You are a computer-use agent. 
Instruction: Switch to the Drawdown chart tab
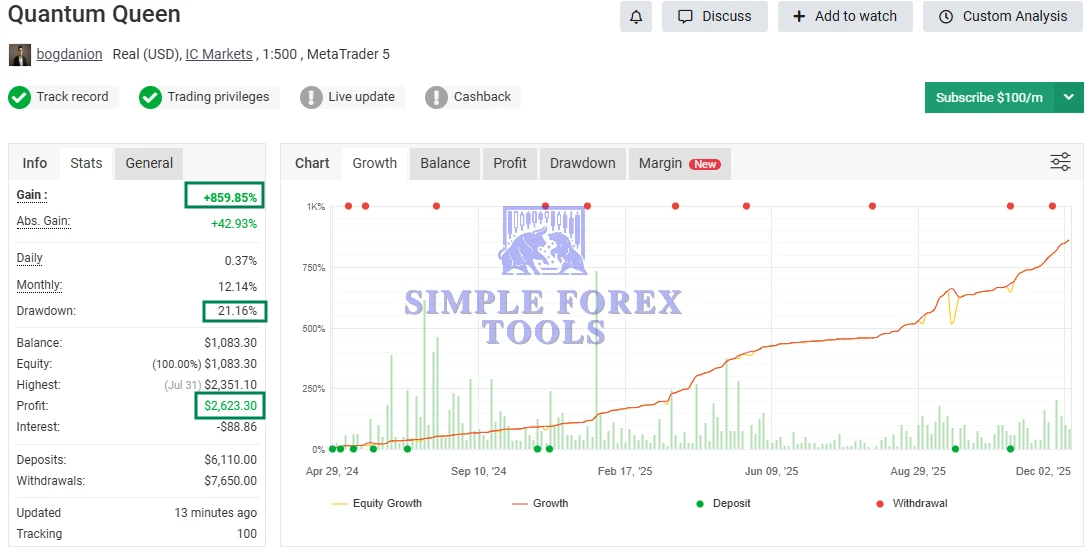[583, 163]
